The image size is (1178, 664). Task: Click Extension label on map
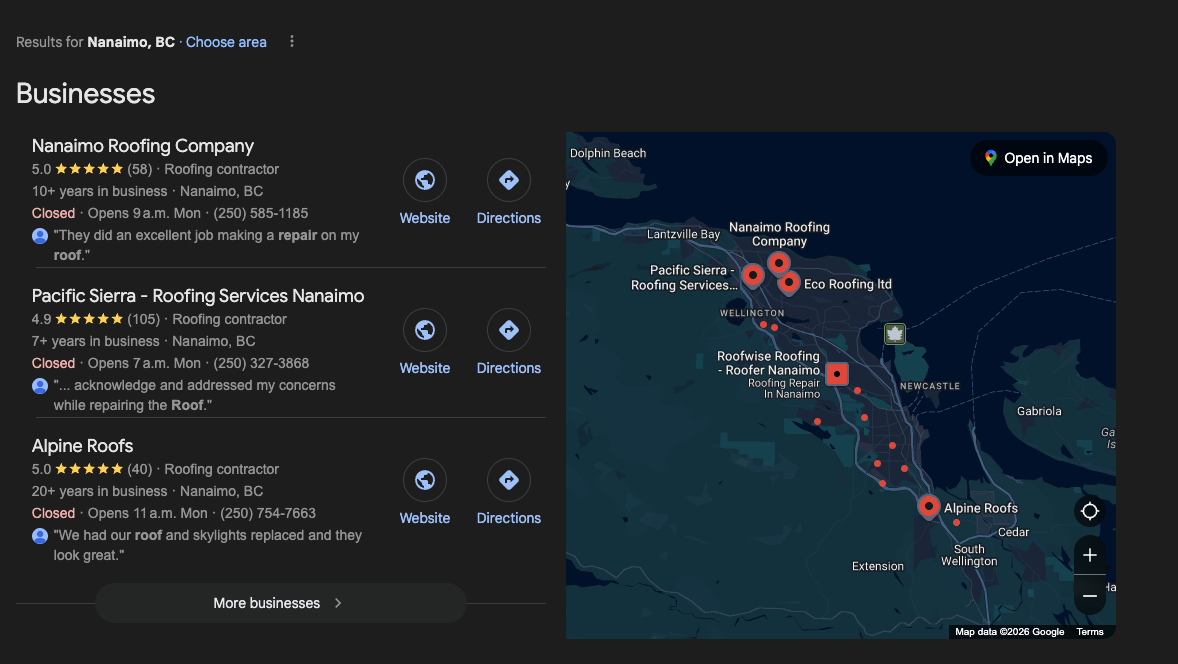pos(877,566)
